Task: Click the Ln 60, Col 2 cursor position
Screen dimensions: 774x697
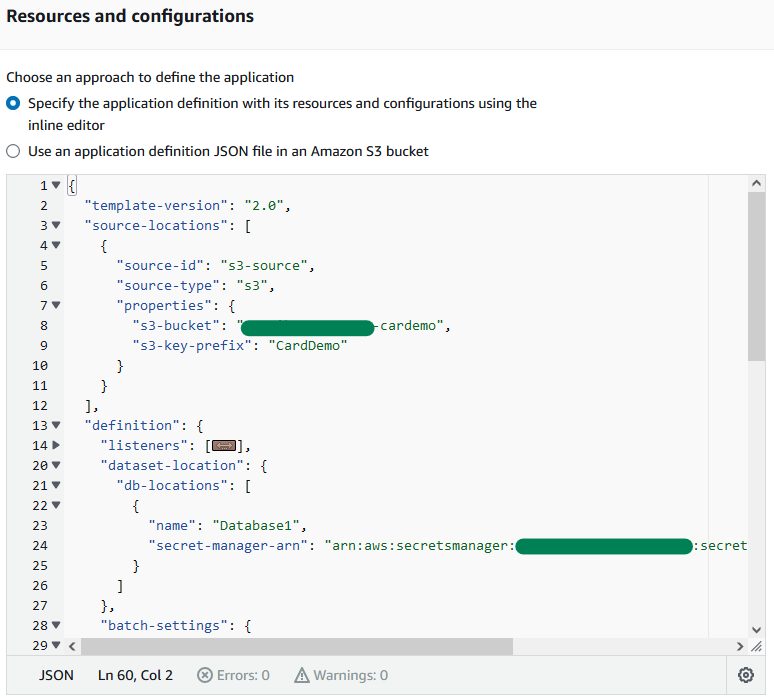Action: tap(135, 675)
